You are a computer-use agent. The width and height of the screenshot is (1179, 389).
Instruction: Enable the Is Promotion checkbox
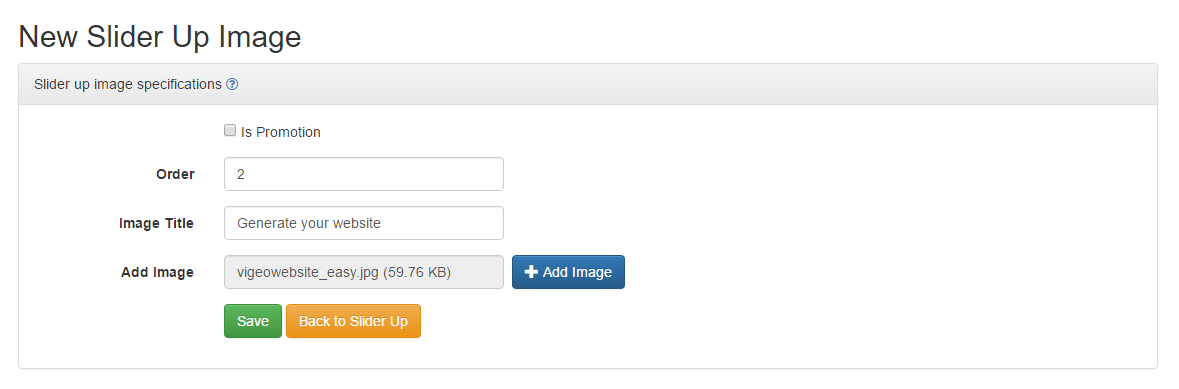[x=230, y=130]
